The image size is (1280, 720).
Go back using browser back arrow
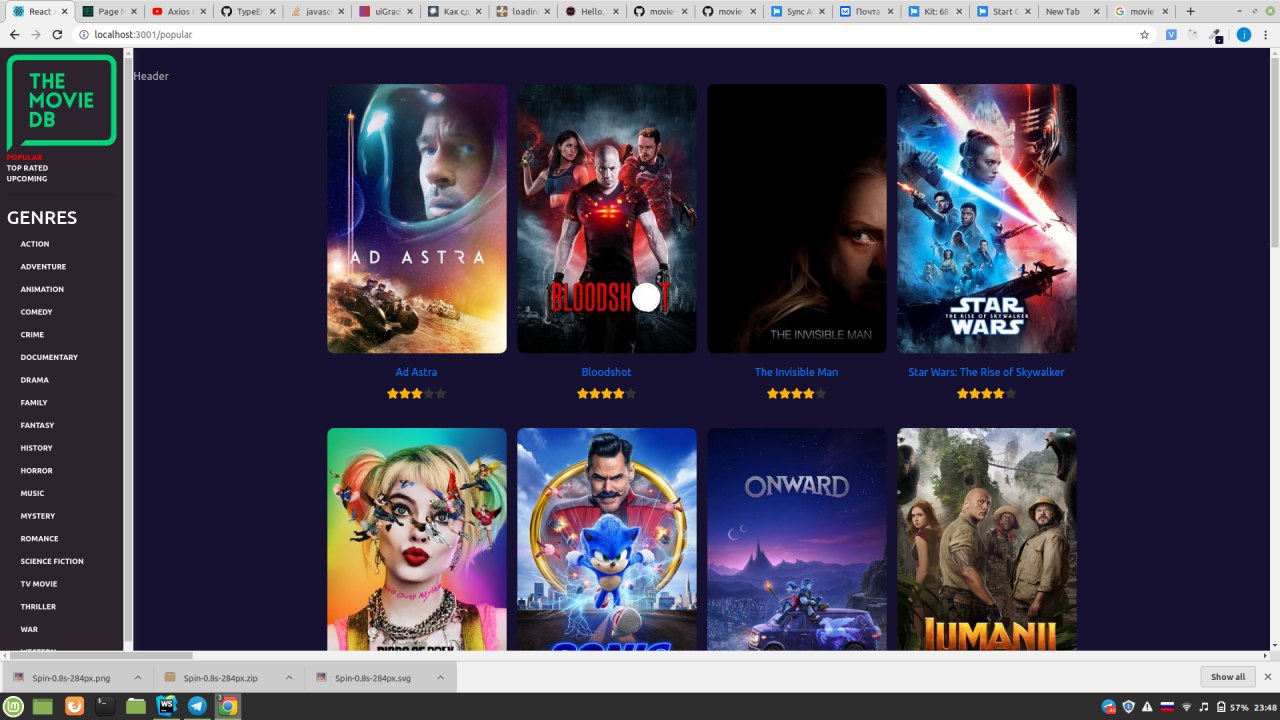(x=14, y=34)
